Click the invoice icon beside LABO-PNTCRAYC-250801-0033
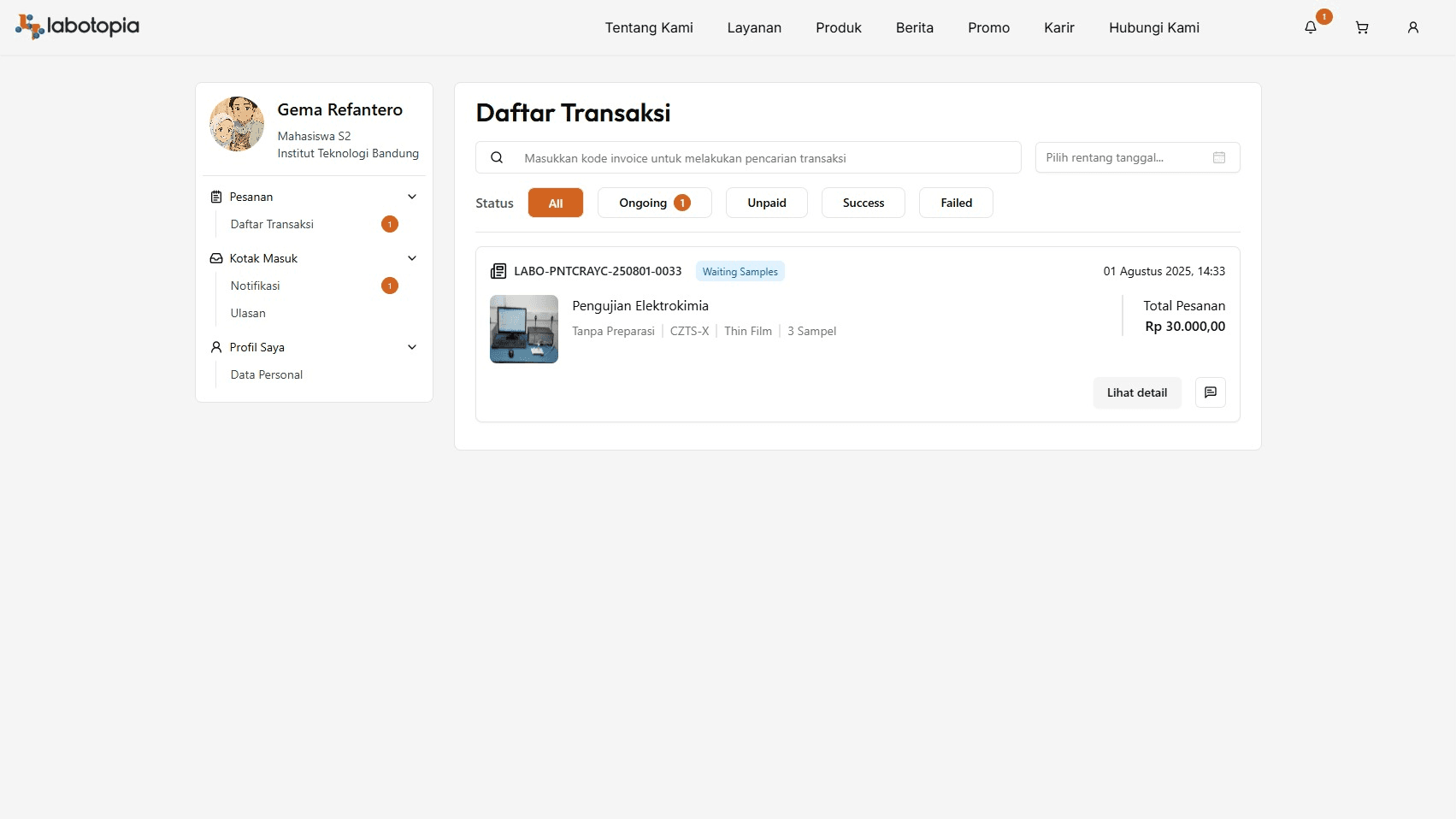The image size is (1456, 819). click(498, 271)
